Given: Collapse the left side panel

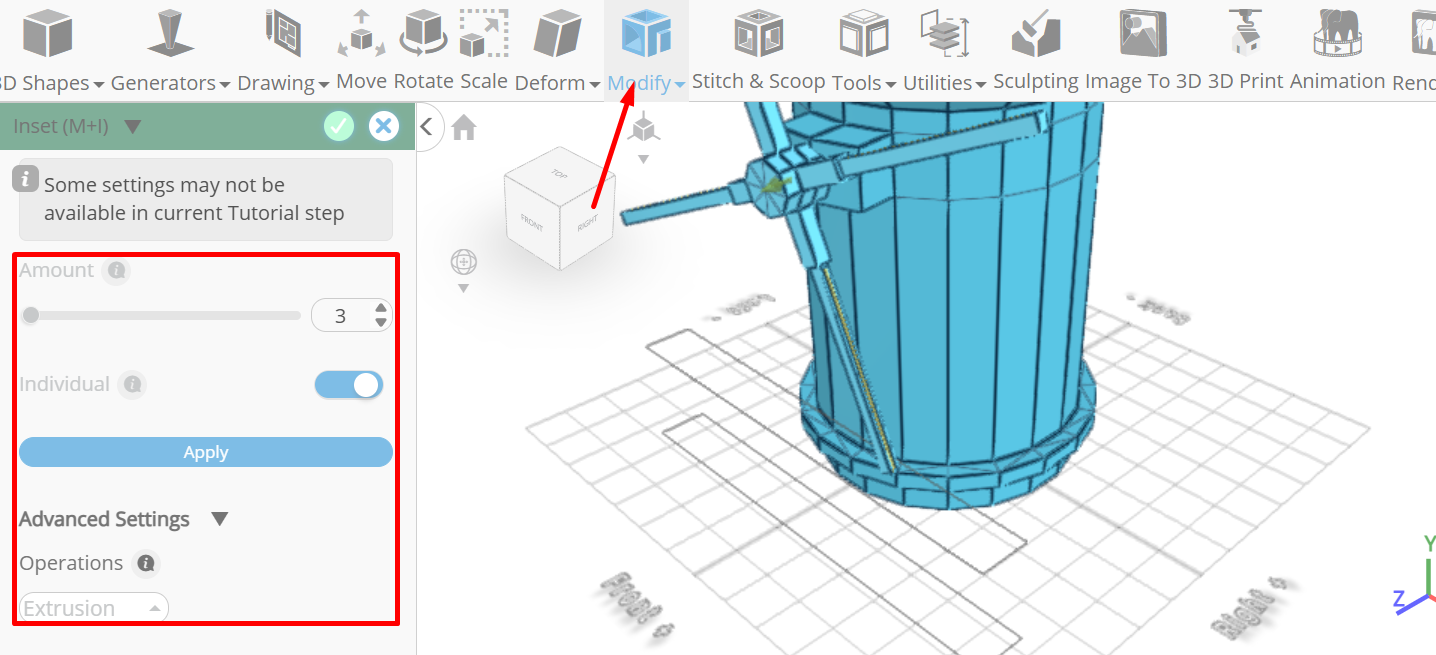Looking at the screenshot, I should pos(427,126).
